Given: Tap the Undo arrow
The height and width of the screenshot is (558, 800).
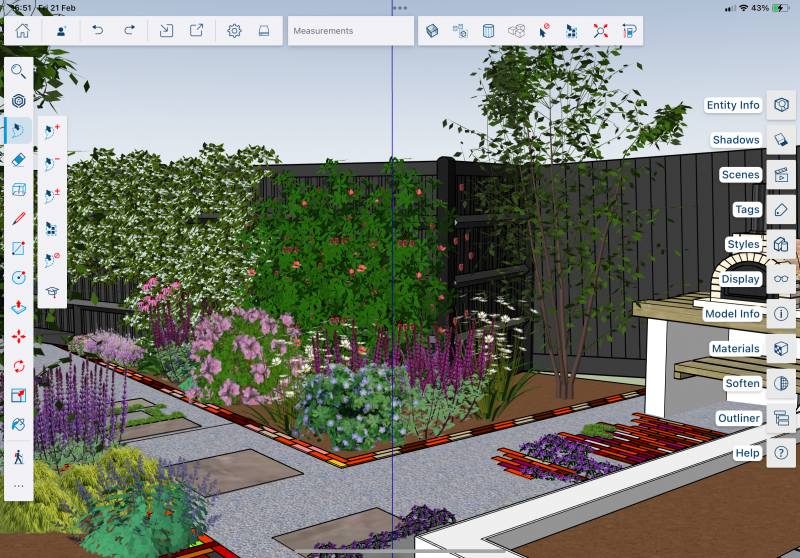Looking at the screenshot, I should [x=97, y=31].
